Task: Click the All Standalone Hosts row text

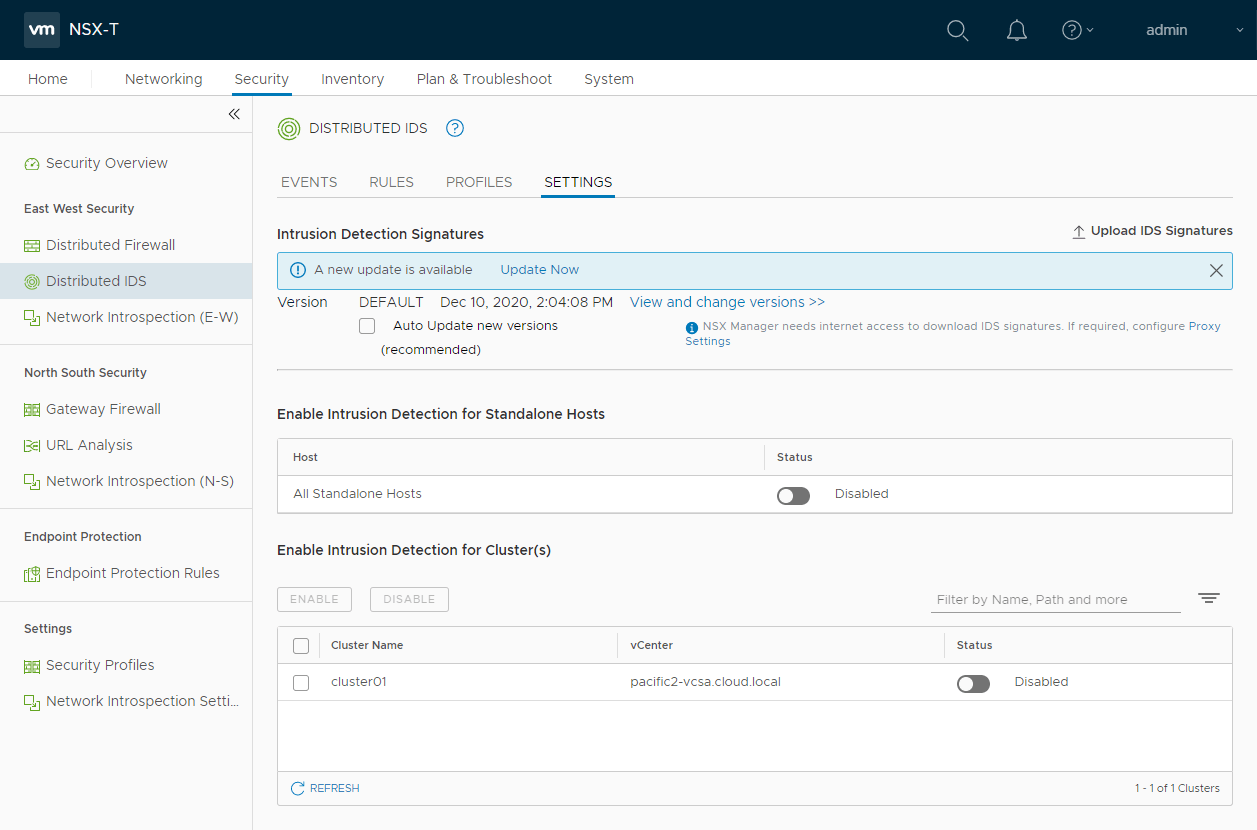Action: tap(357, 494)
